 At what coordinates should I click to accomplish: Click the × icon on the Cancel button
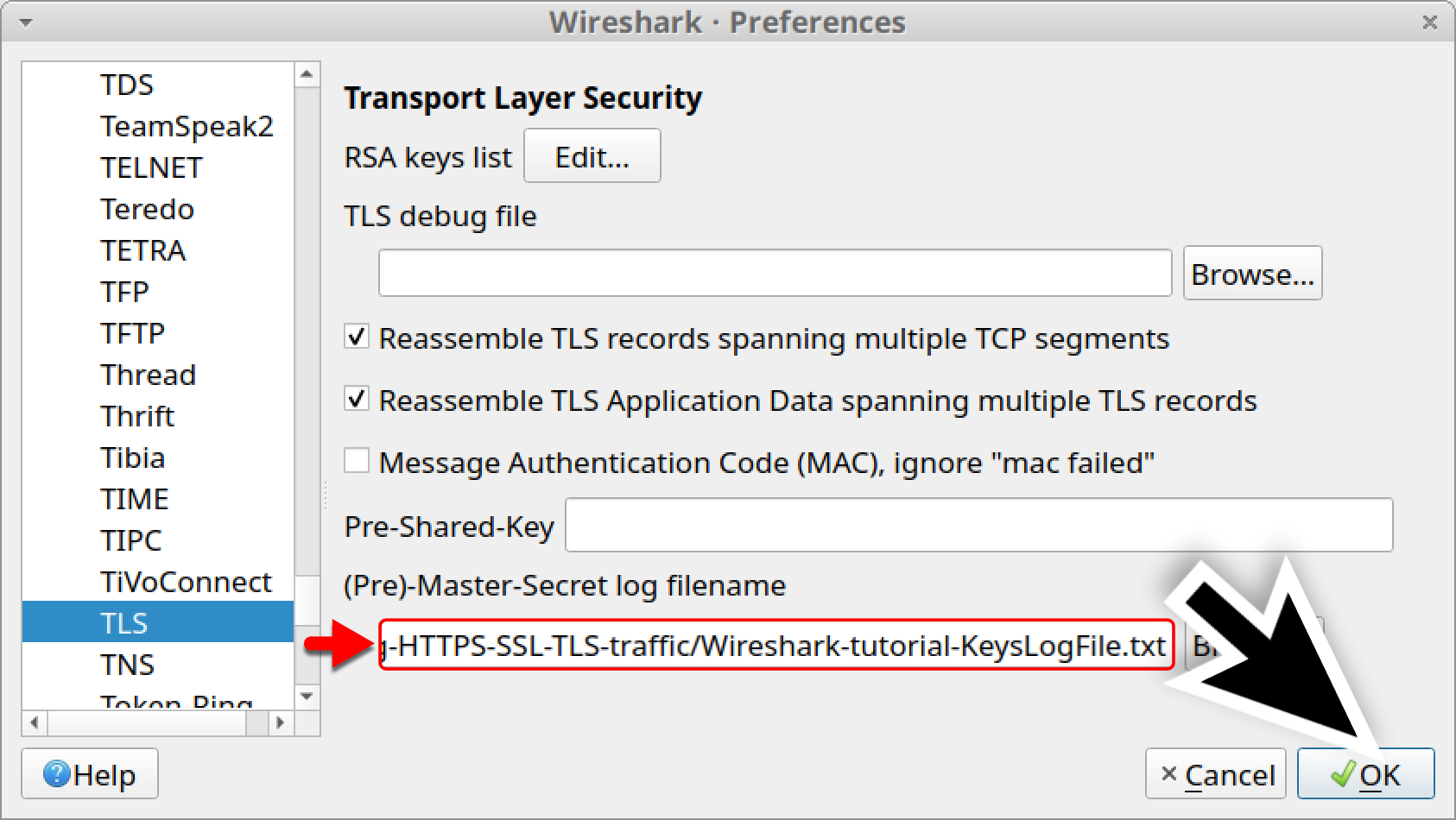point(1170,774)
